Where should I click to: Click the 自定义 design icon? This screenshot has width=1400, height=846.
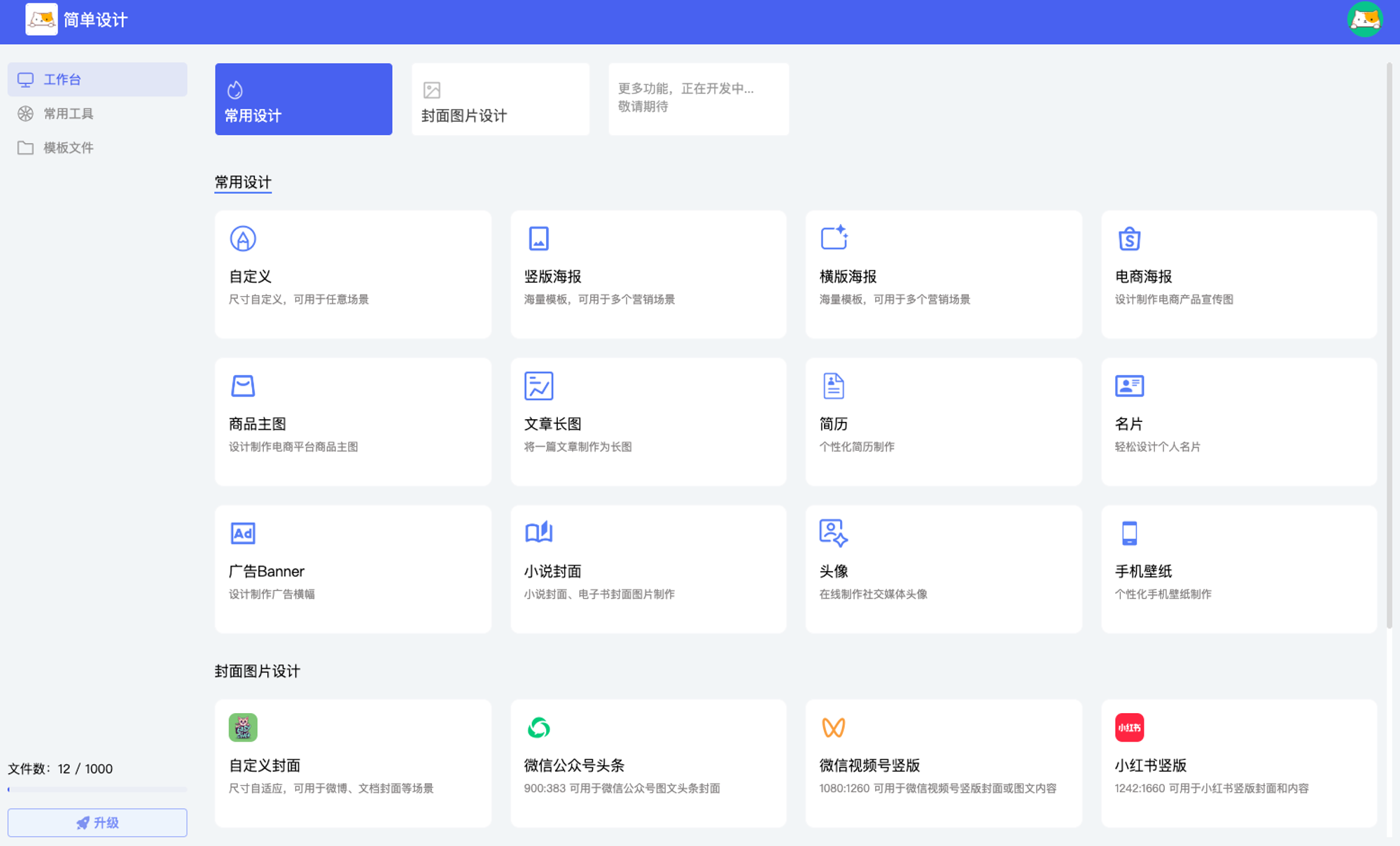pyautogui.click(x=243, y=239)
